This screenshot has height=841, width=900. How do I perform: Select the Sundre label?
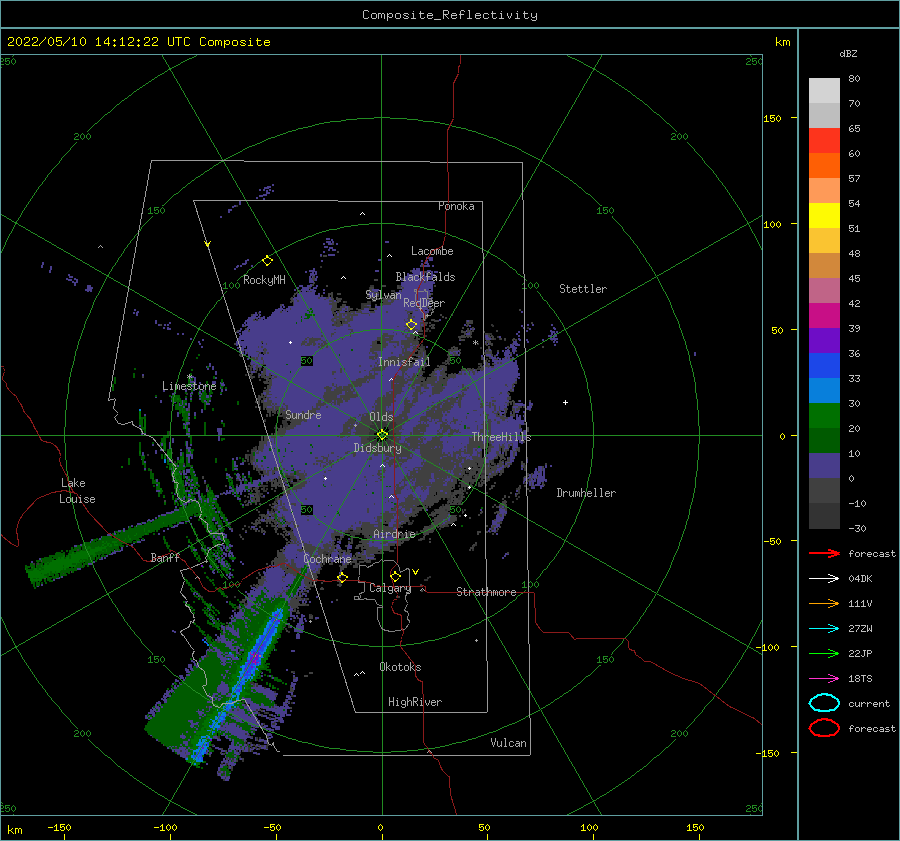click(303, 415)
